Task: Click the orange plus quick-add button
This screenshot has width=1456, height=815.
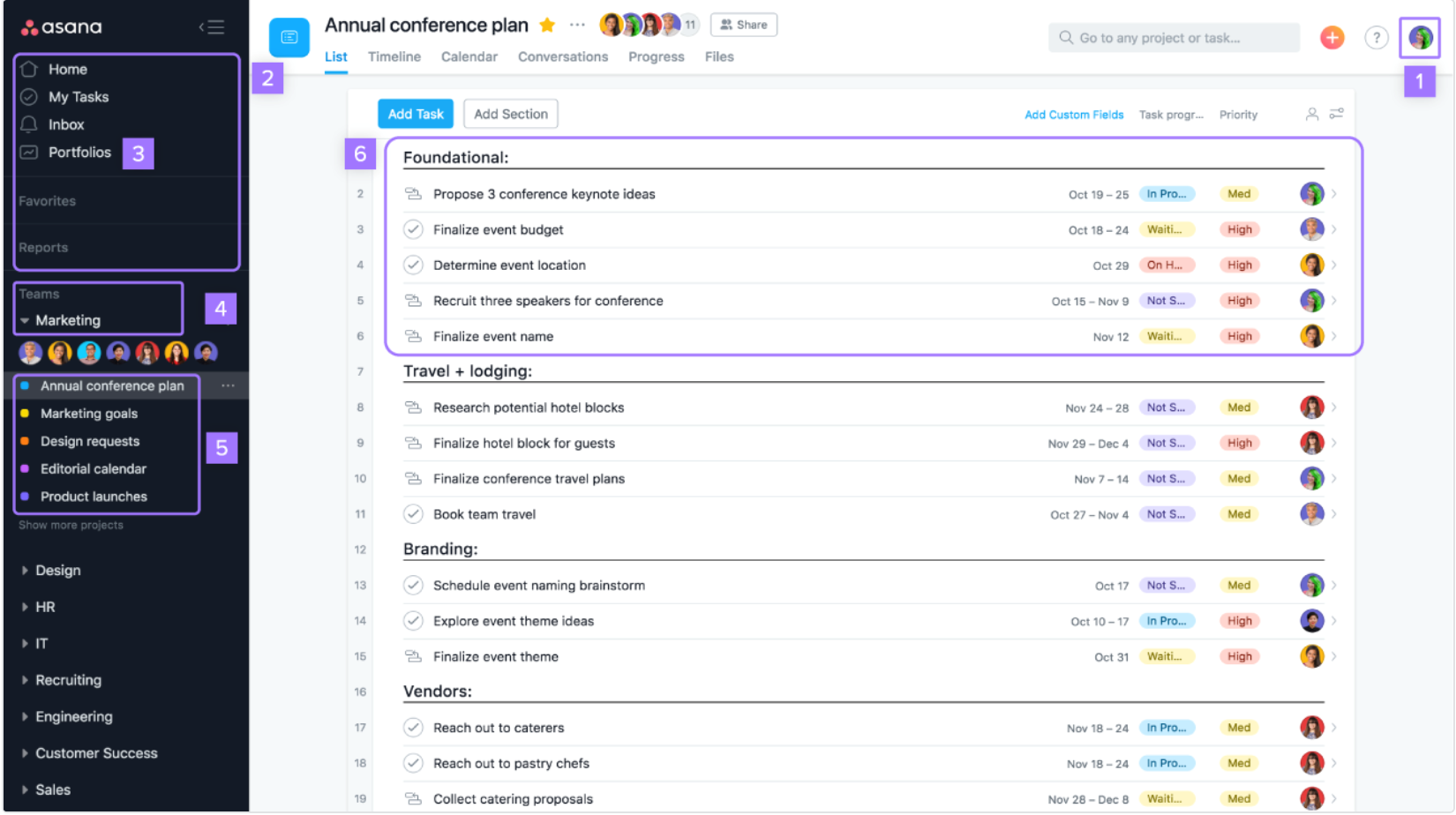Action: pos(1332,38)
